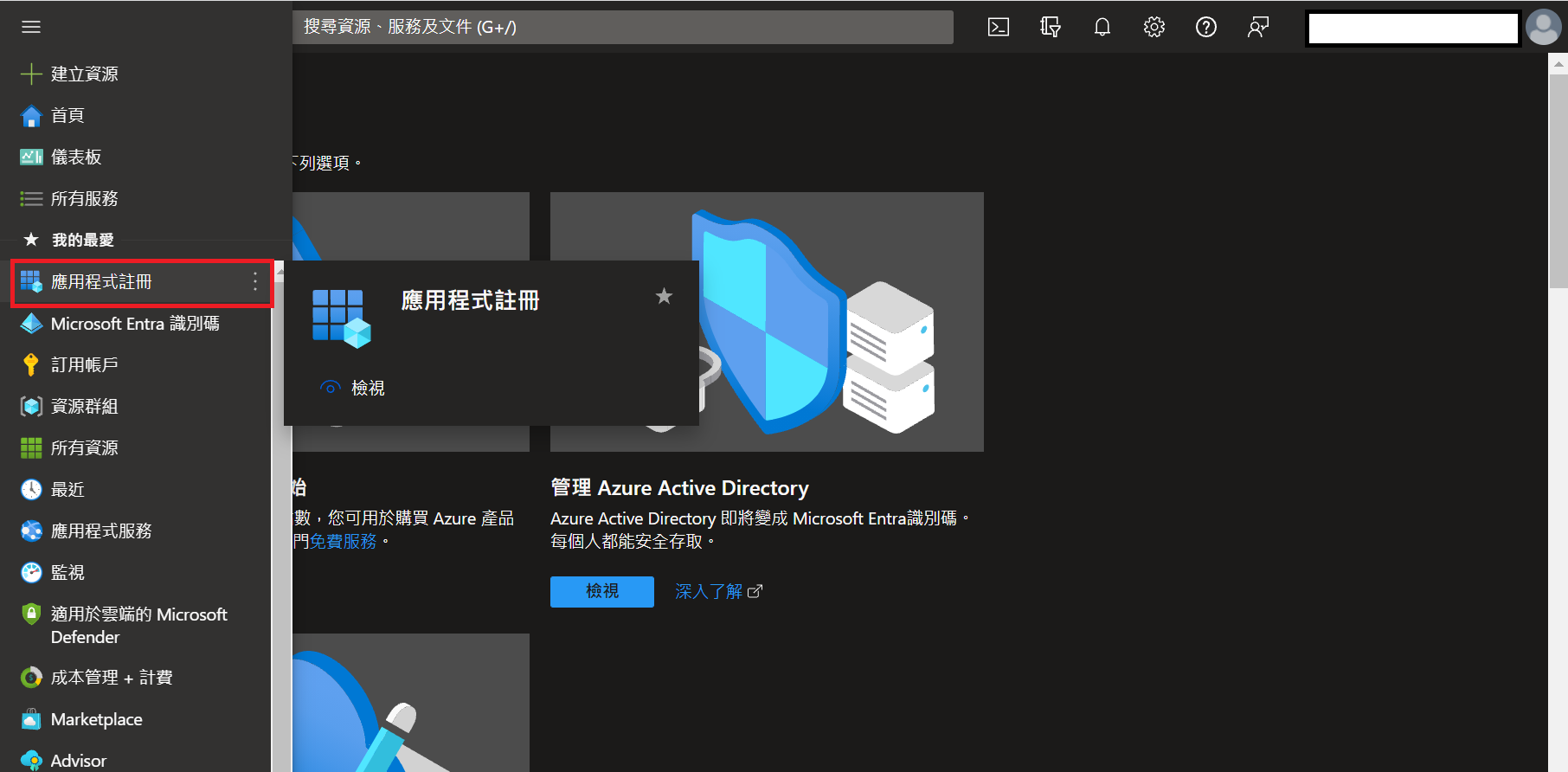
Task: Click the page vertical scrollbar thumb
Action: [x=1558, y=180]
